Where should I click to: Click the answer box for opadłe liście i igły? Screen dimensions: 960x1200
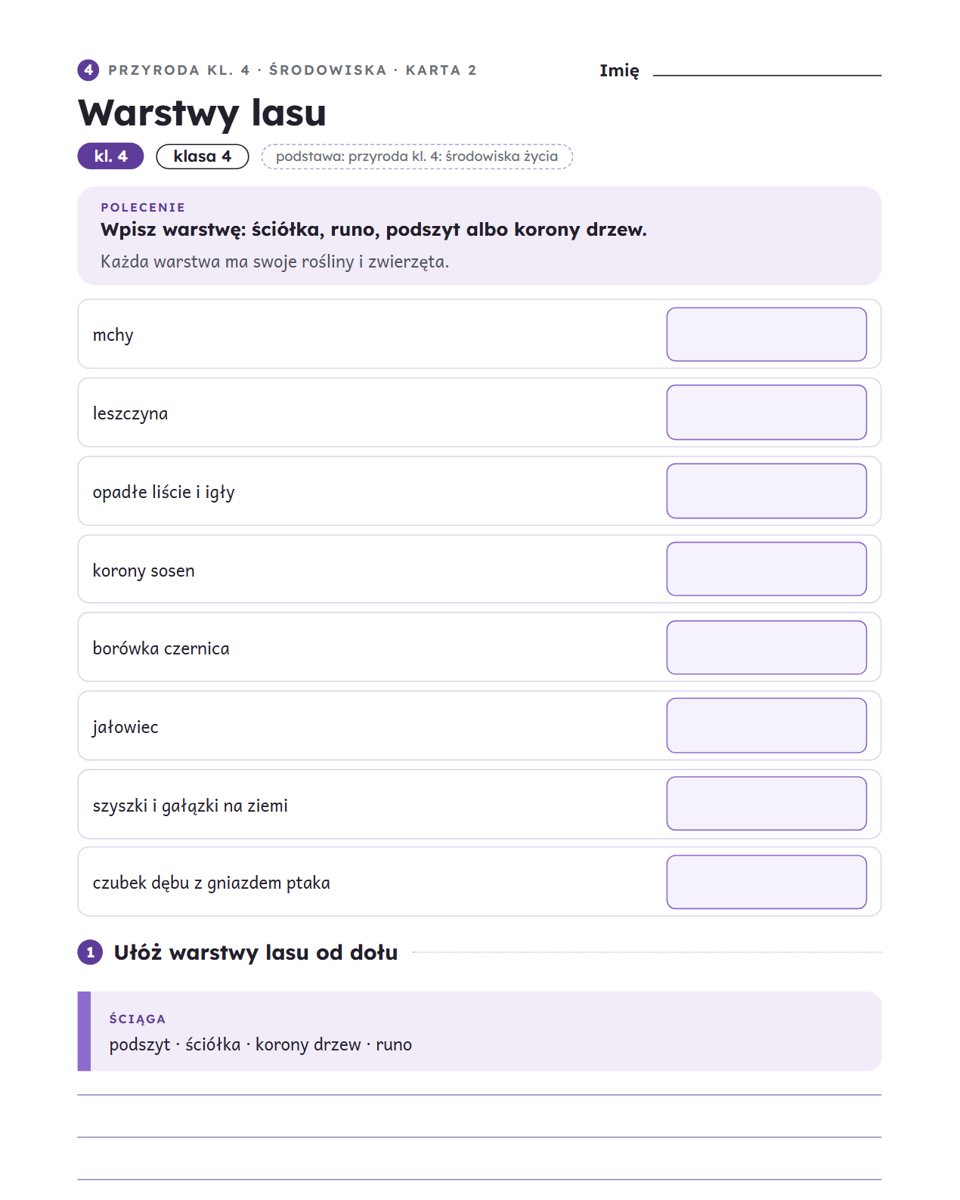click(x=767, y=491)
